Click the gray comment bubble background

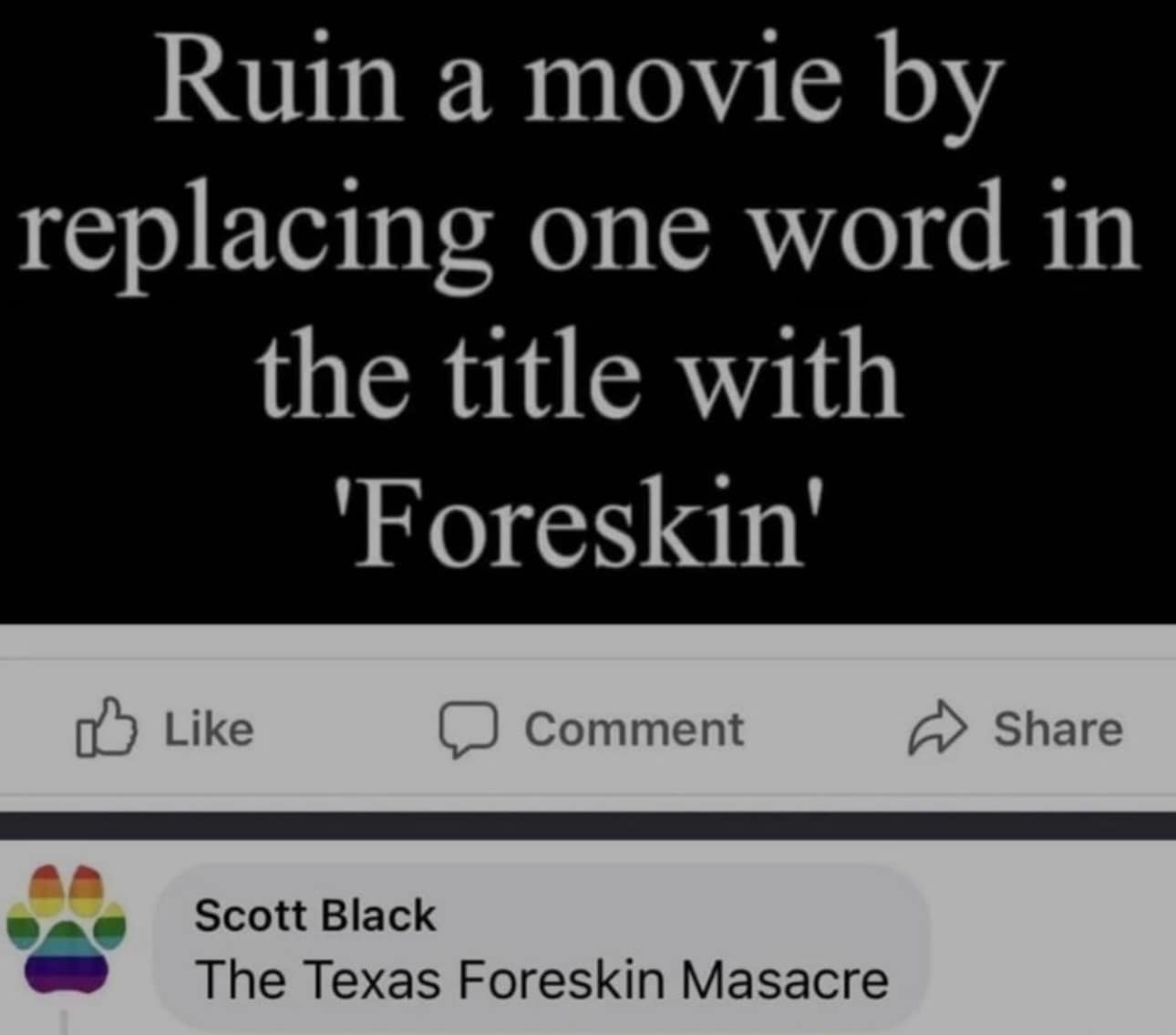[542, 948]
